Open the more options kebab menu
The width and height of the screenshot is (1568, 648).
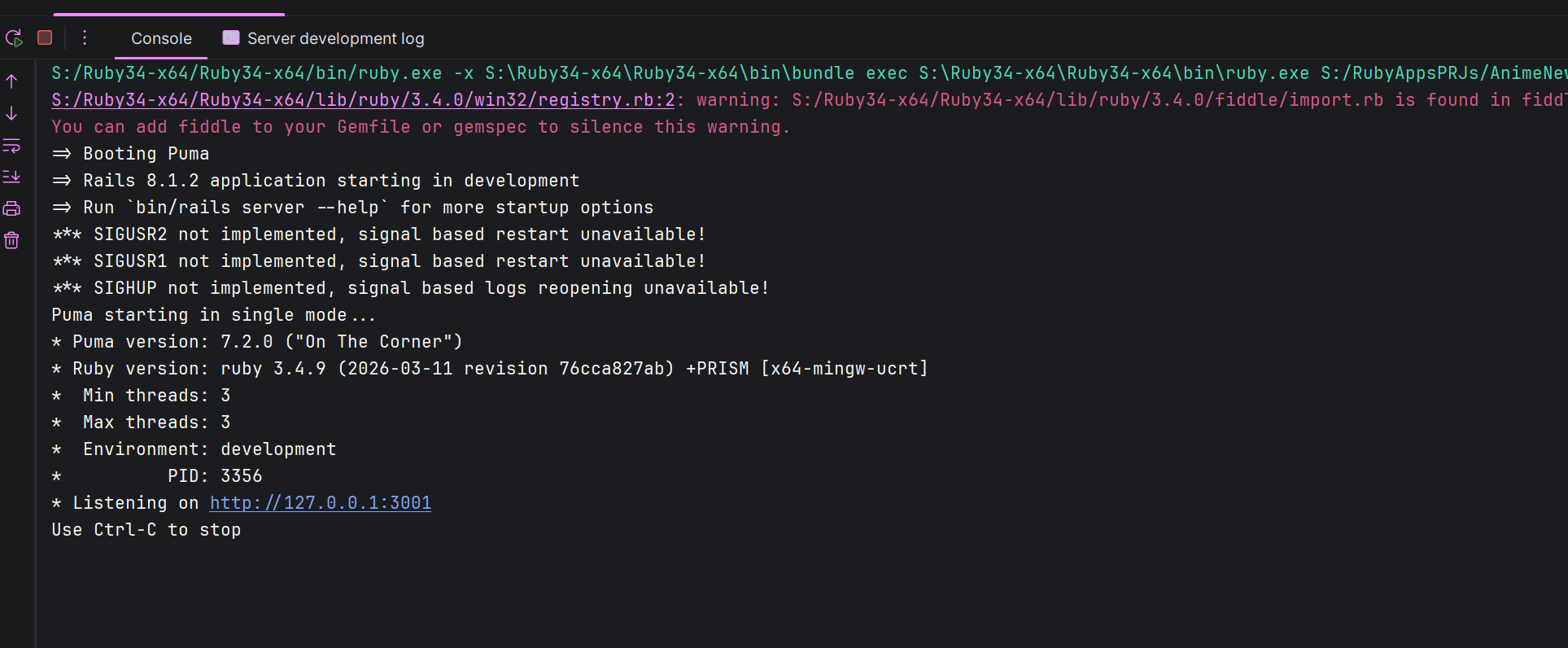(x=85, y=38)
